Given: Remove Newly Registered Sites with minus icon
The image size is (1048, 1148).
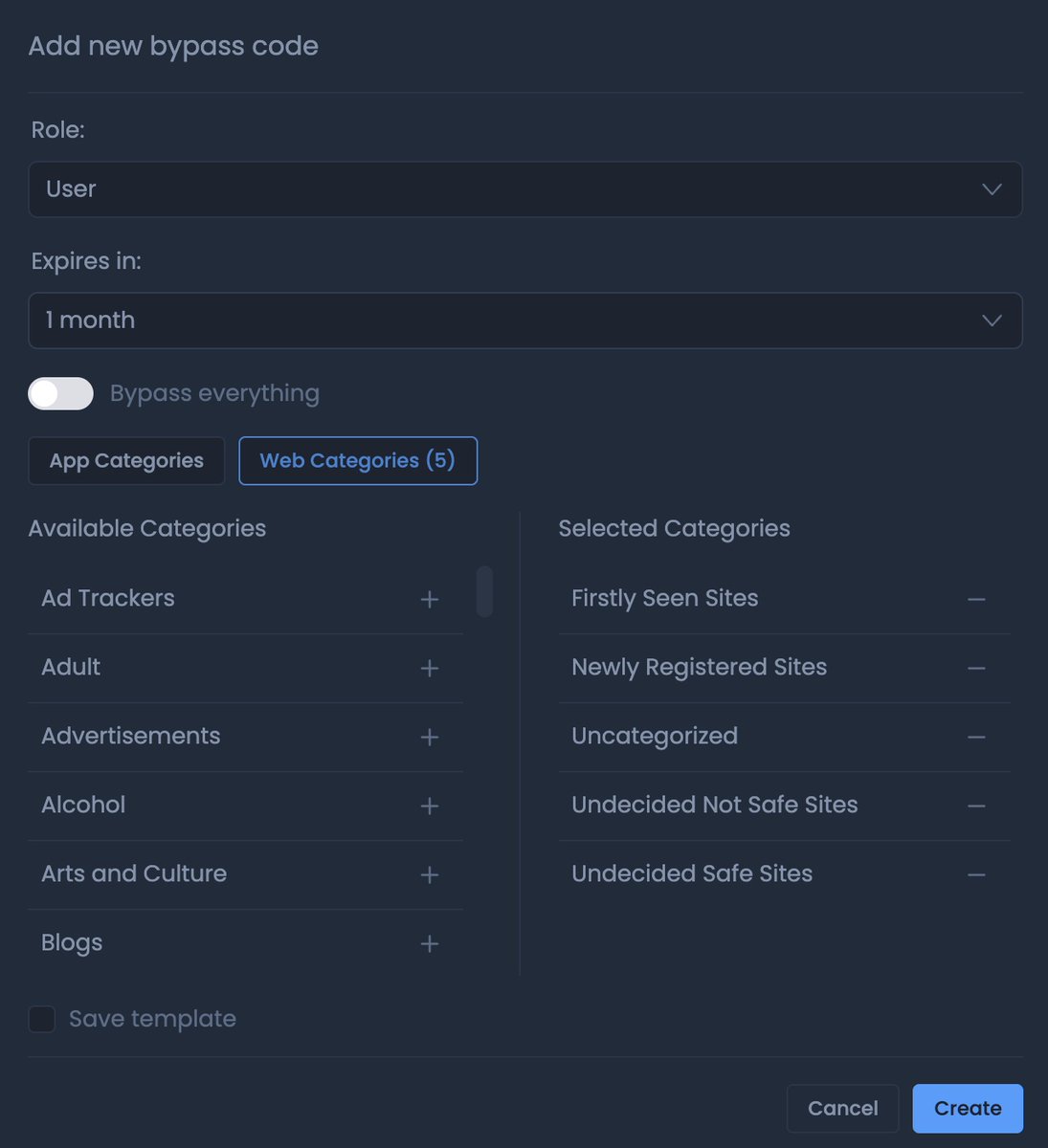Looking at the screenshot, I should click(x=976, y=669).
